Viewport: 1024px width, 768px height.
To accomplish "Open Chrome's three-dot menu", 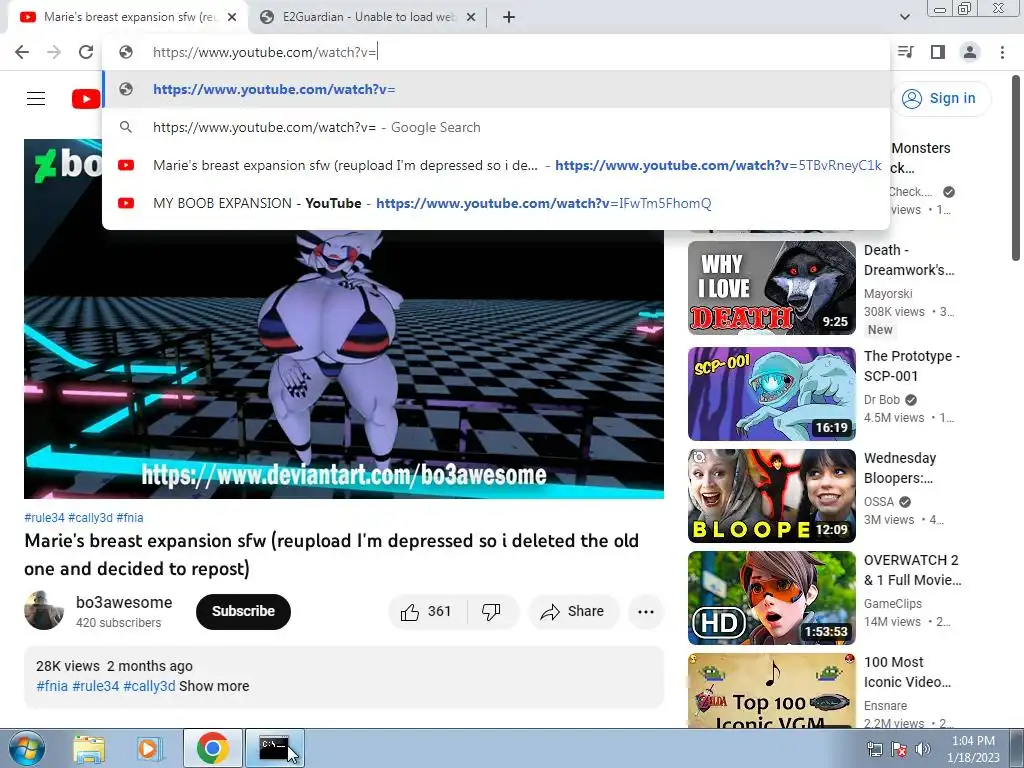I will (1002, 52).
